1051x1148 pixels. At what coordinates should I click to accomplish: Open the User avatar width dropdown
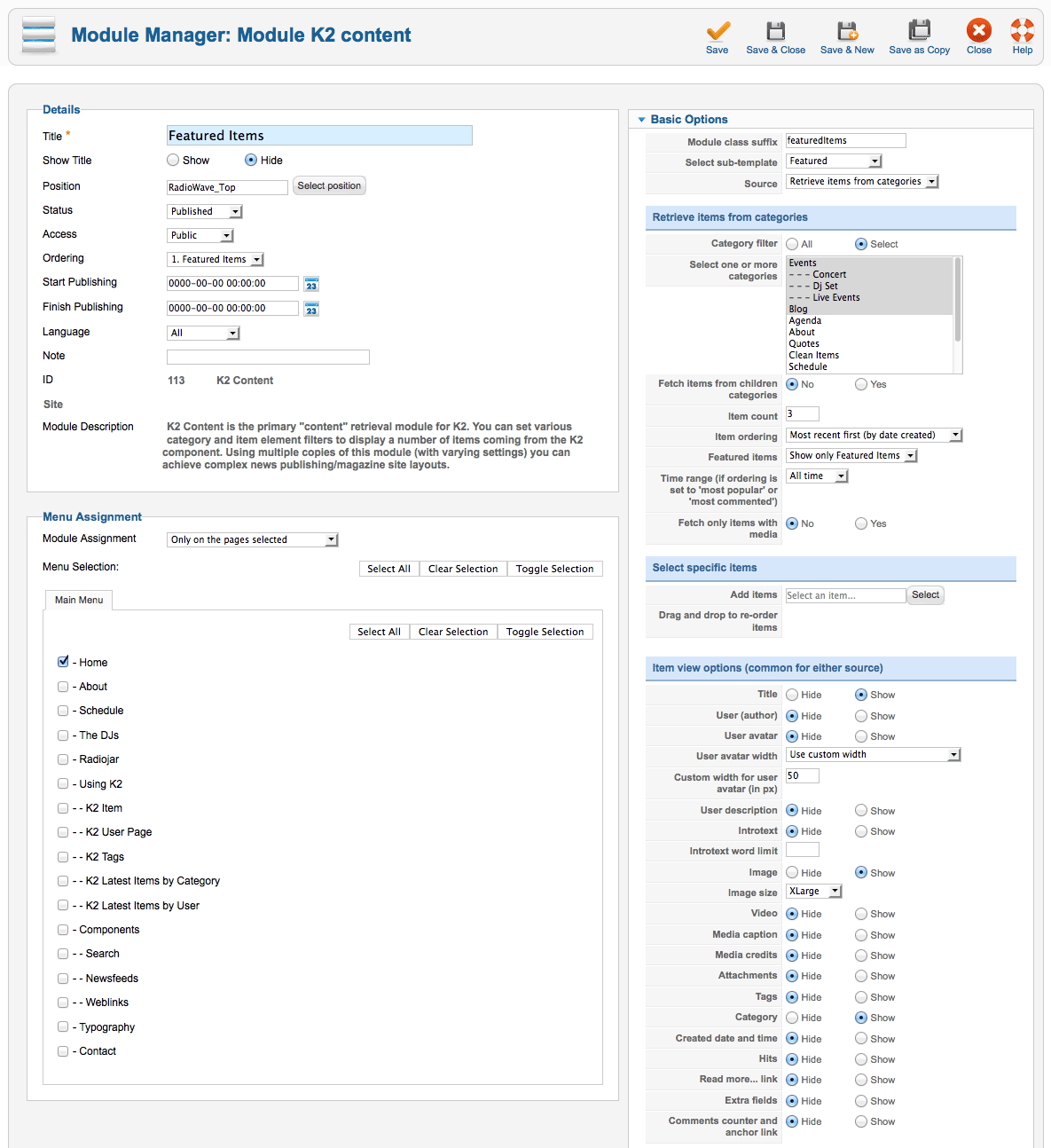(x=874, y=755)
